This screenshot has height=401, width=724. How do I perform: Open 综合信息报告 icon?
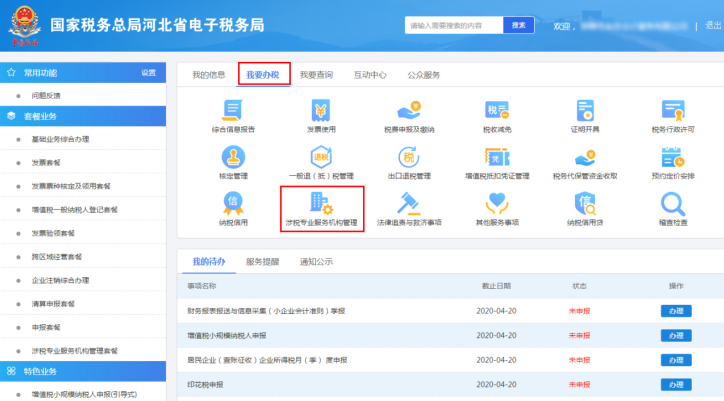[232, 110]
